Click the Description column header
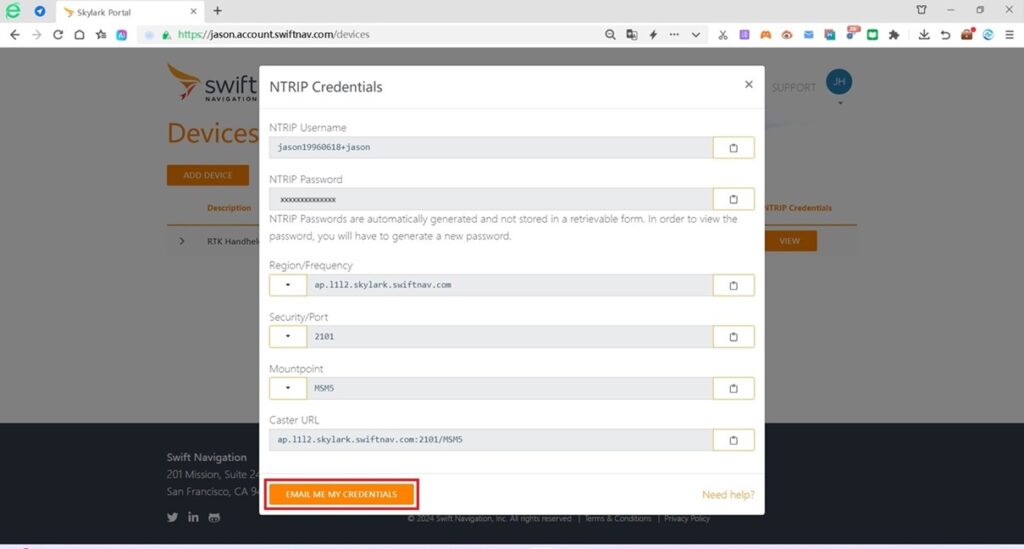 coord(229,208)
